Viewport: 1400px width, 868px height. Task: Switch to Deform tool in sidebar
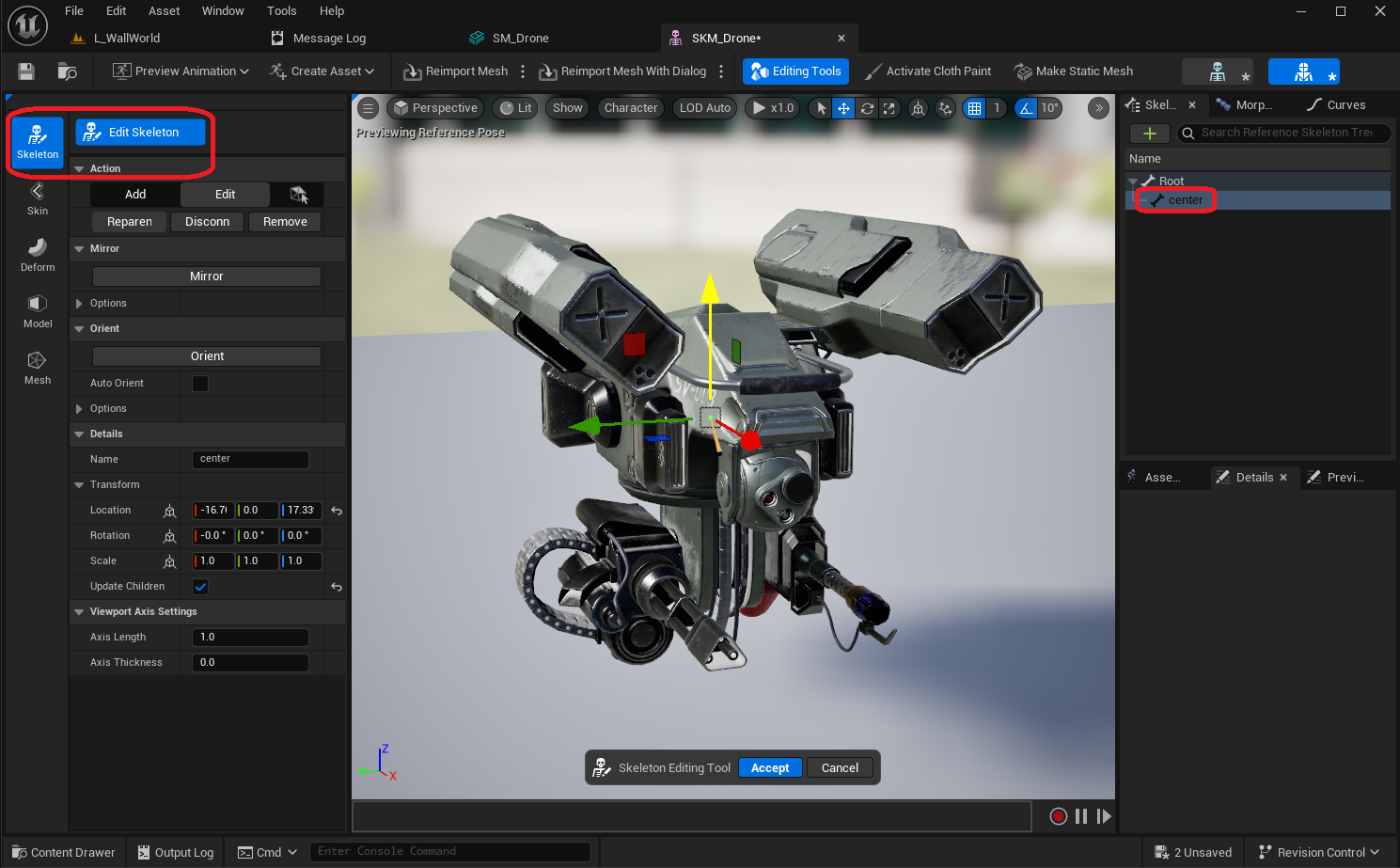38,255
